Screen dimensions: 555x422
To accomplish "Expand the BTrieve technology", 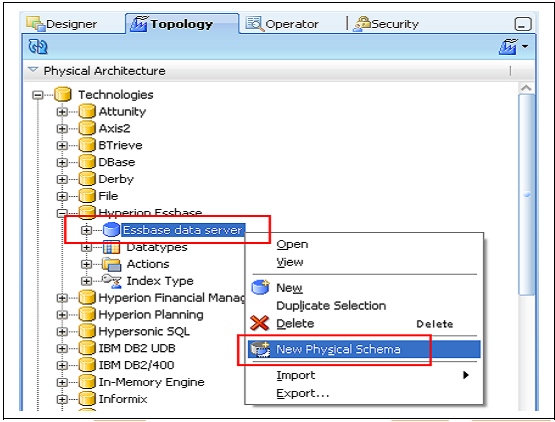I will click(x=62, y=146).
